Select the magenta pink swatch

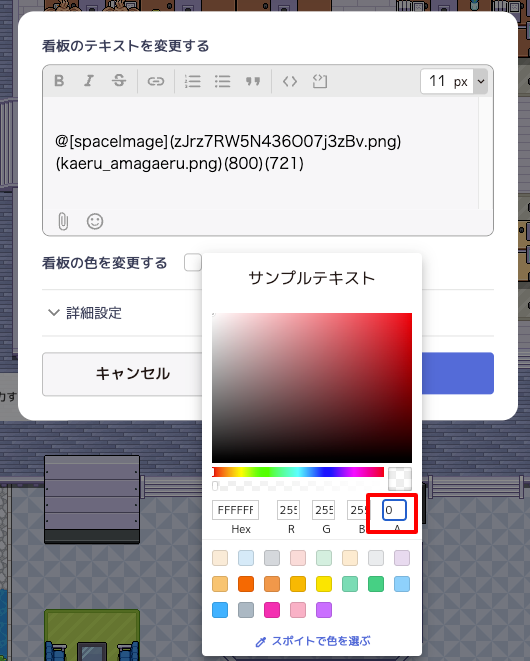(x=272, y=610)
